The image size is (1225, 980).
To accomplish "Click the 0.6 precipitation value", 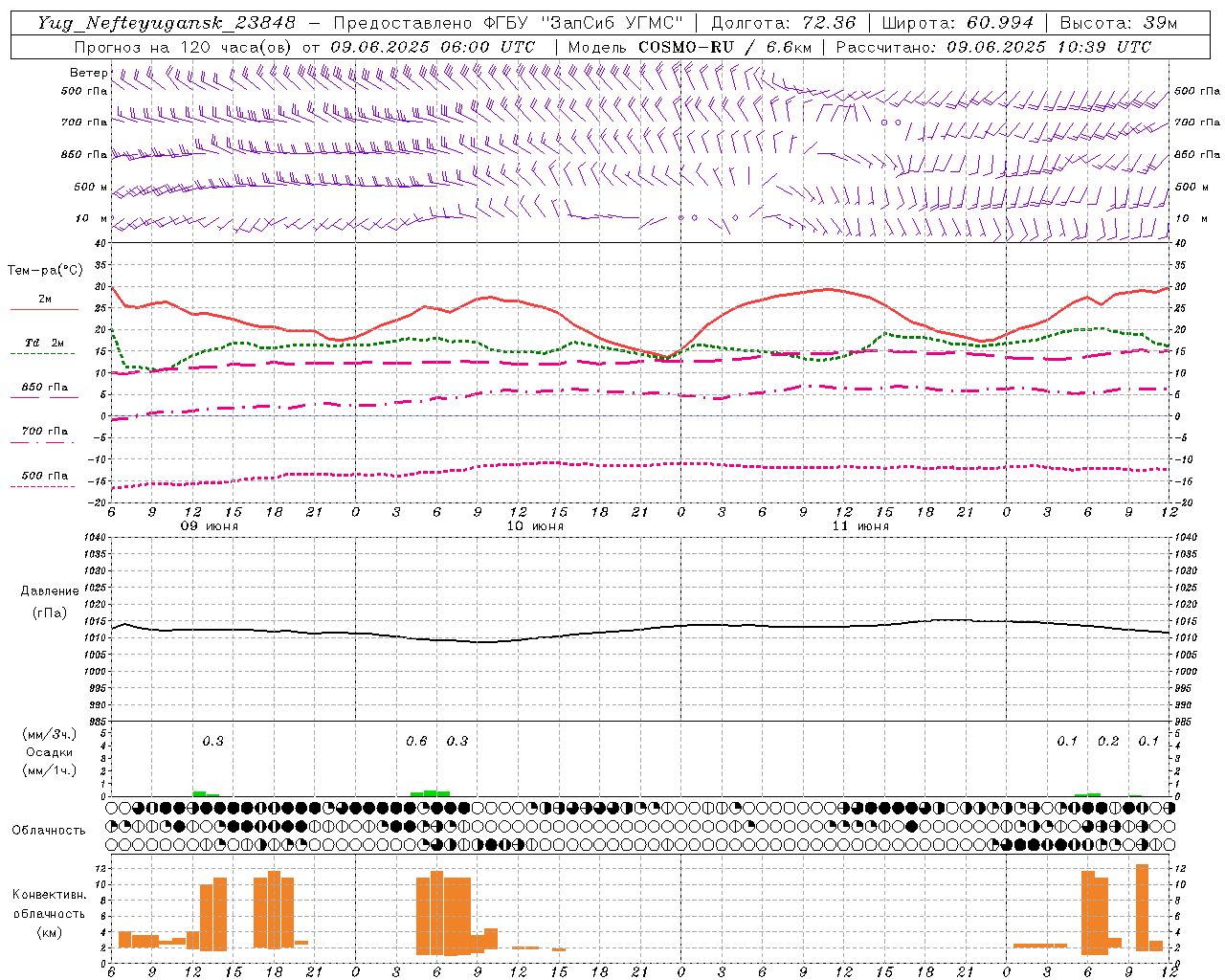I will pos(416,741).
